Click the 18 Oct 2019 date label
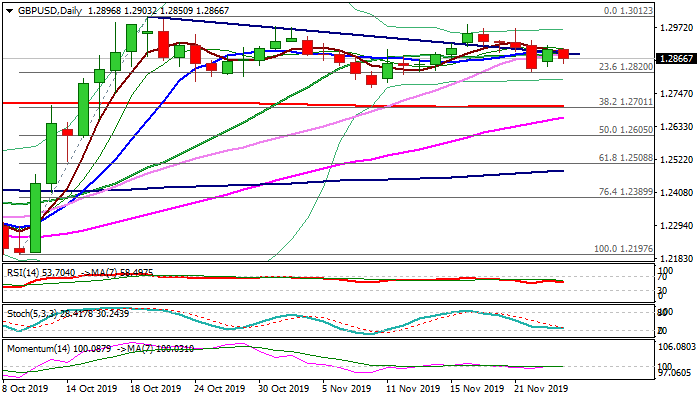This screenshot has width=700, height=400. (x=156, y=388)
